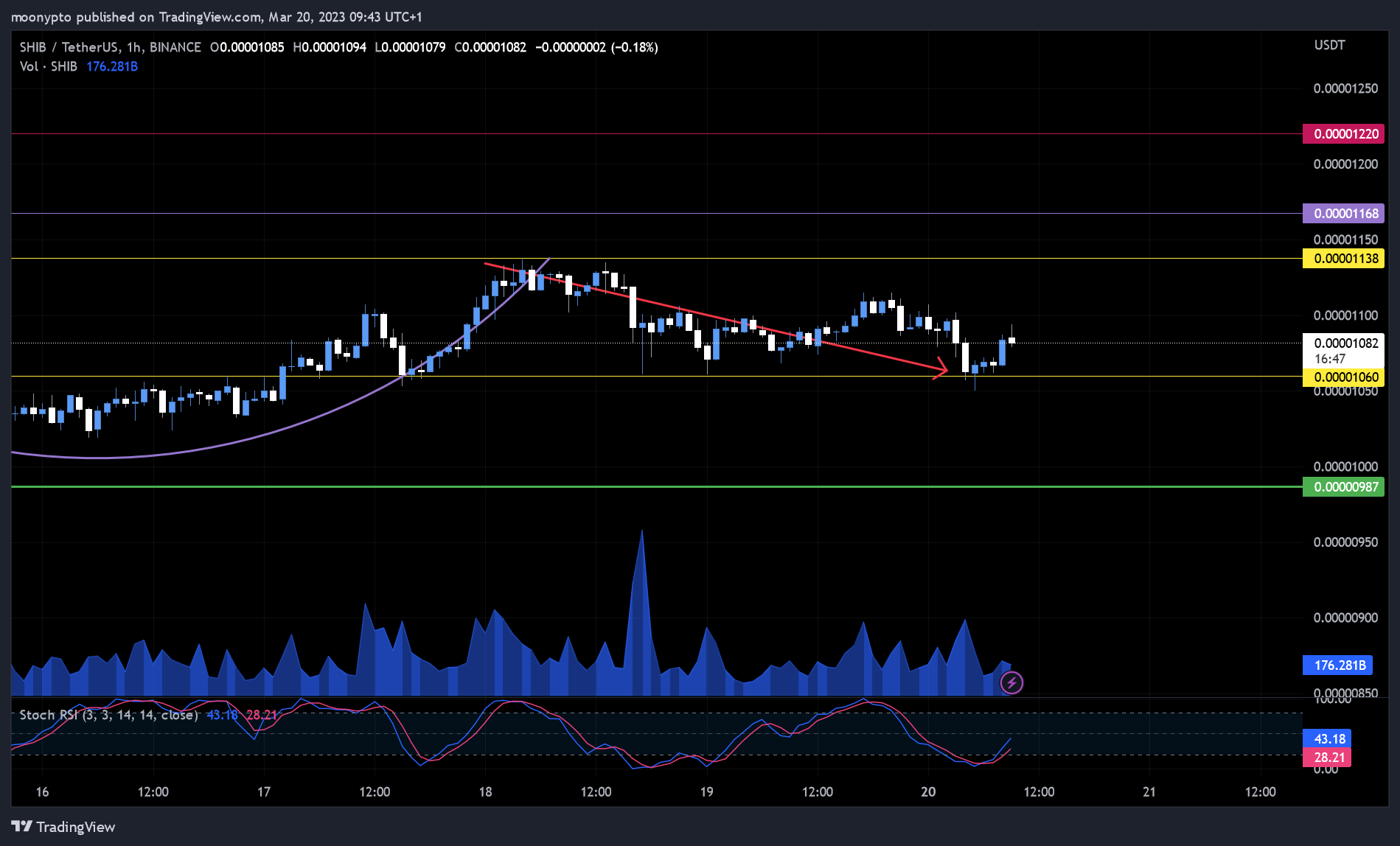This screenshot has width=1400, height=846.
Task: Click the red arrow head on the trendline
Action: coord(941,368)
